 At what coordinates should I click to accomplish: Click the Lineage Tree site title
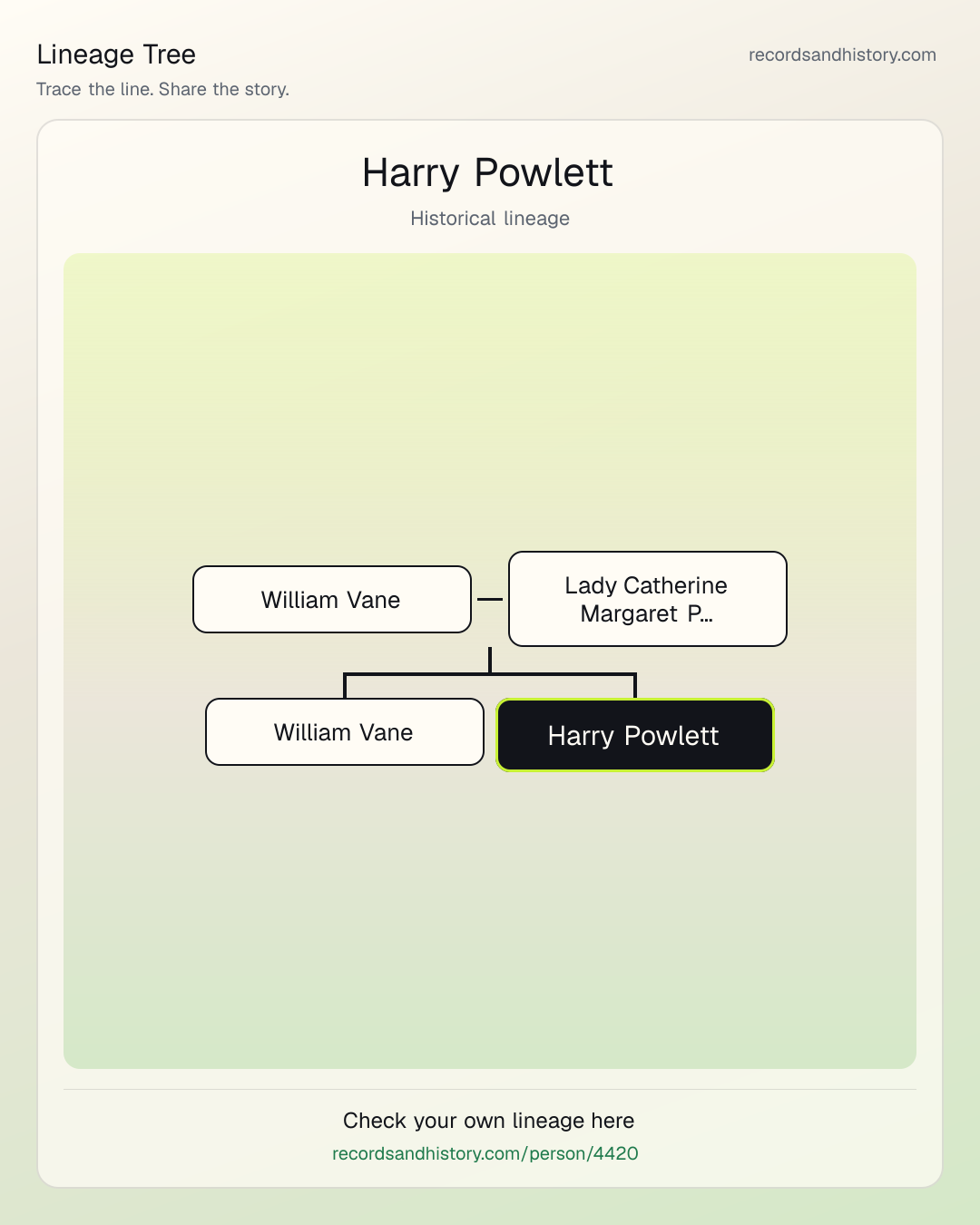pyautogui.click(x=116, y=54)
